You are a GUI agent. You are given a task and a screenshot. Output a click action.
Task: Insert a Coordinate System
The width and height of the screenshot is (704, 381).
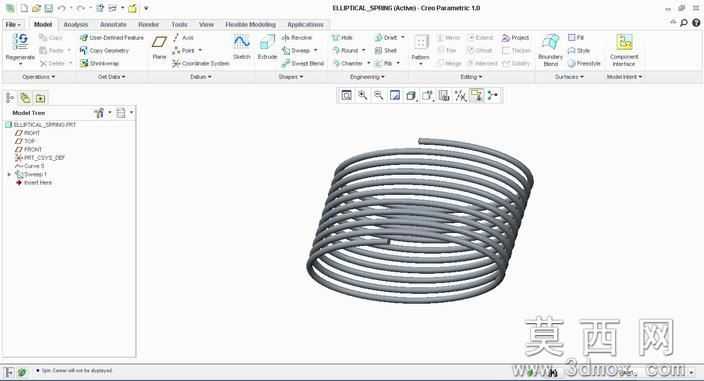tap(201, 63)
